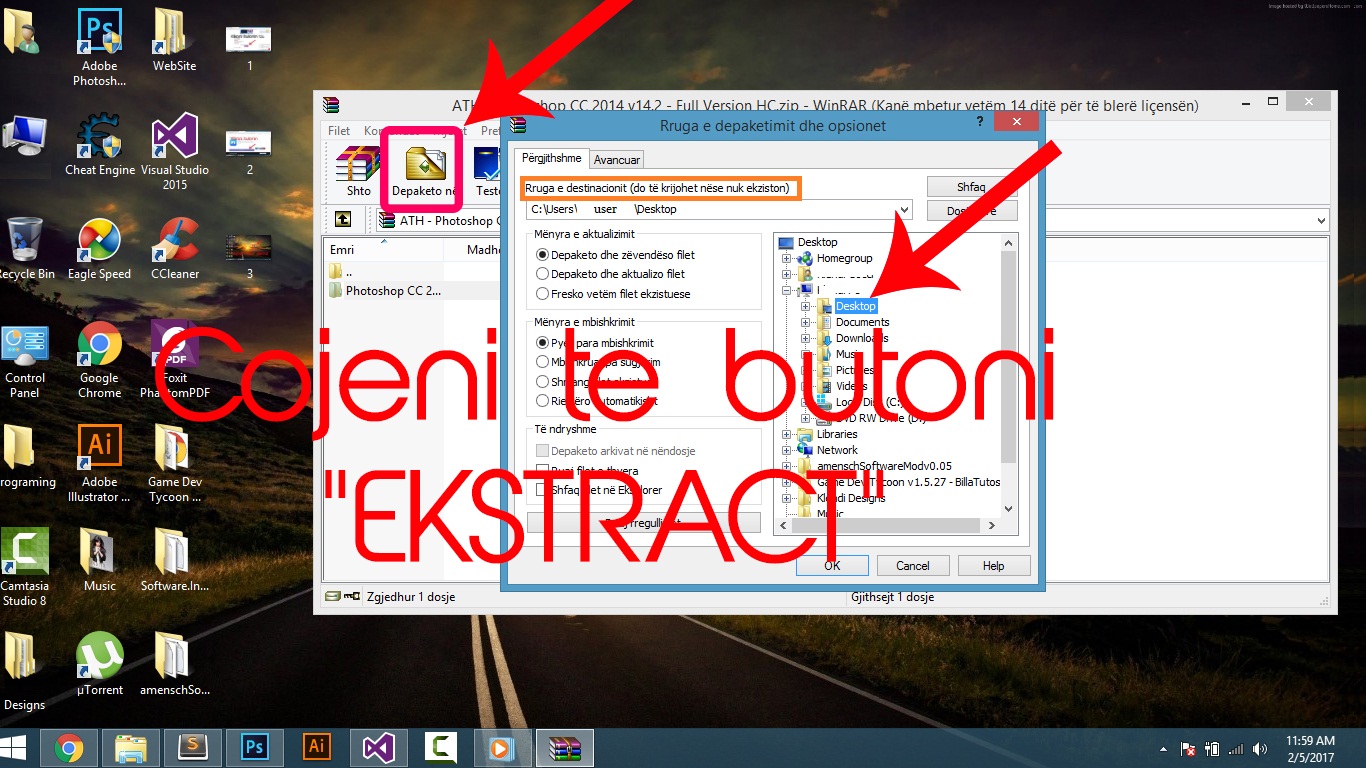Open the amenschSo... desktop folder
The height and width of the screenshot is (768, 1366).
click(175, 665)
